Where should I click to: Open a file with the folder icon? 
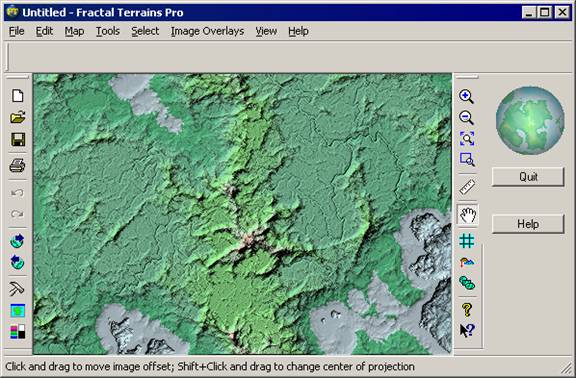pos(18,118)
